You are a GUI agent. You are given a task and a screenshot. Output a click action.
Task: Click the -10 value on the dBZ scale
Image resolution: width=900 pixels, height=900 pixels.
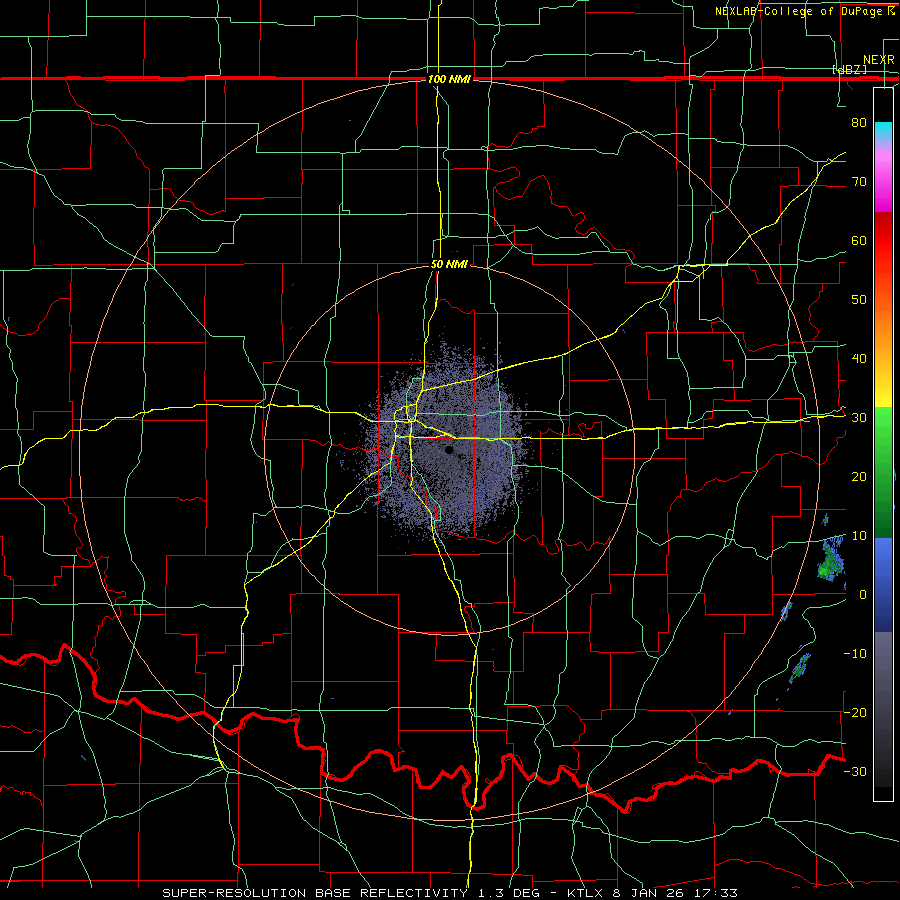coord(855,654)
